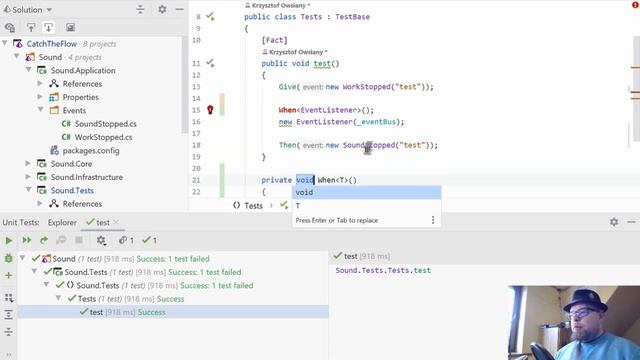Click the repeat previous run icon
Viewport: 640px width, 360px height.
coord(44,240)
